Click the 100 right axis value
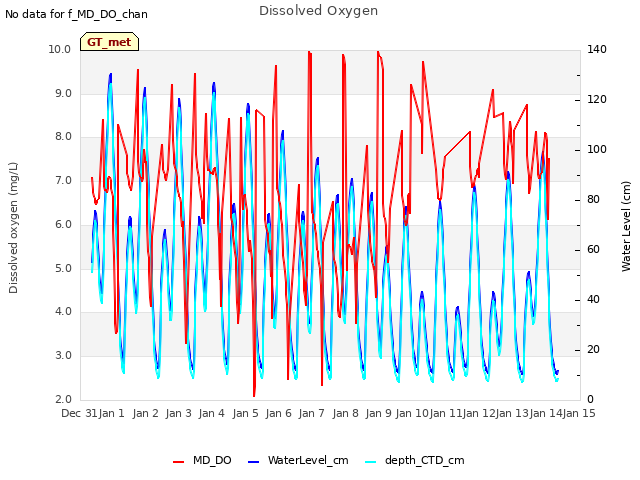The image size is (640, 480). pyautogui.click(x=597, y=149)
